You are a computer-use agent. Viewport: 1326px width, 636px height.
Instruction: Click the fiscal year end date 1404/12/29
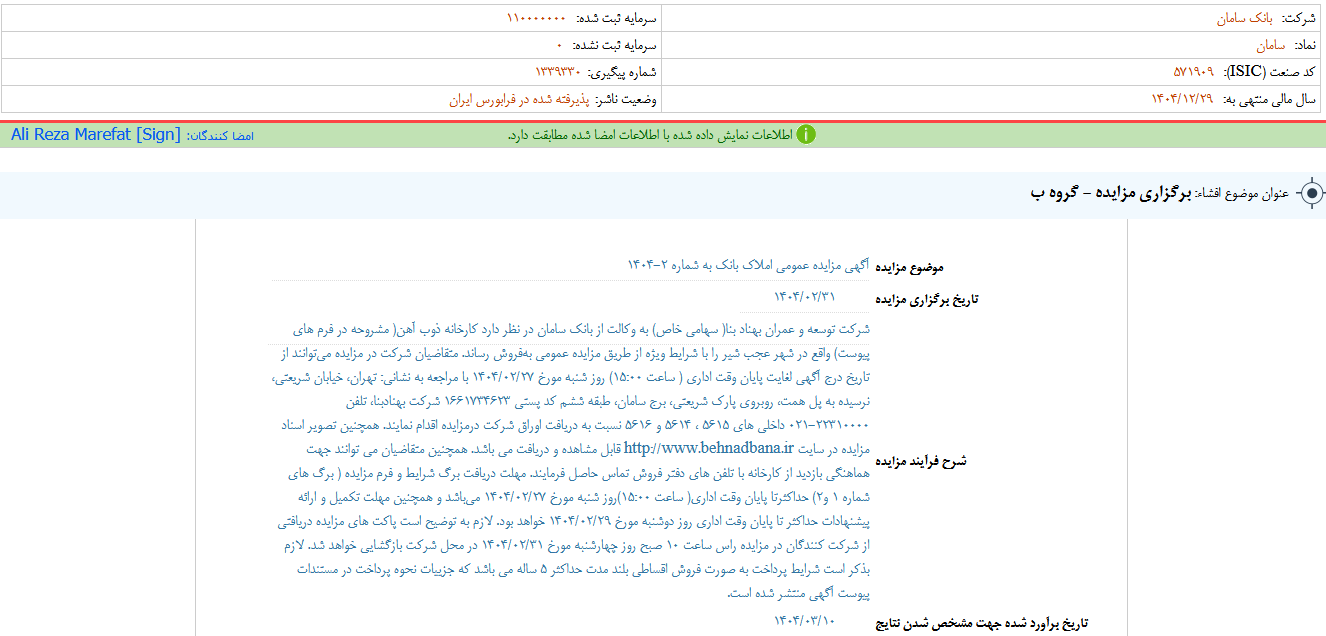(1182, 99)
